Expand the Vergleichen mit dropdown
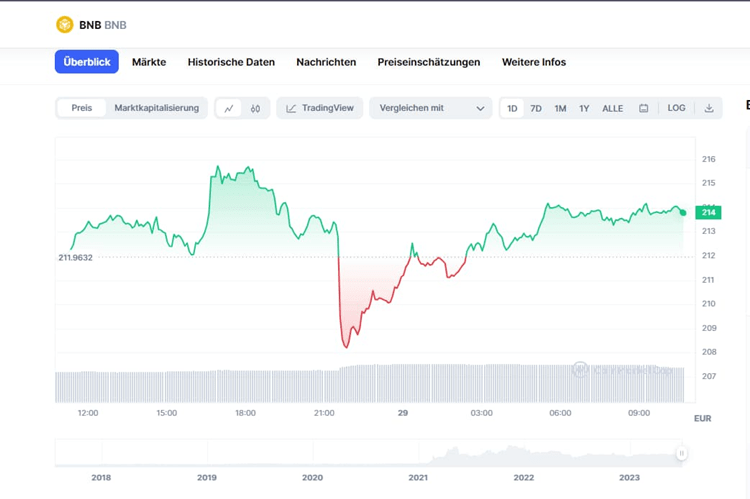The image size is (750, 499). pyautogui.click(x=430, y=108)
